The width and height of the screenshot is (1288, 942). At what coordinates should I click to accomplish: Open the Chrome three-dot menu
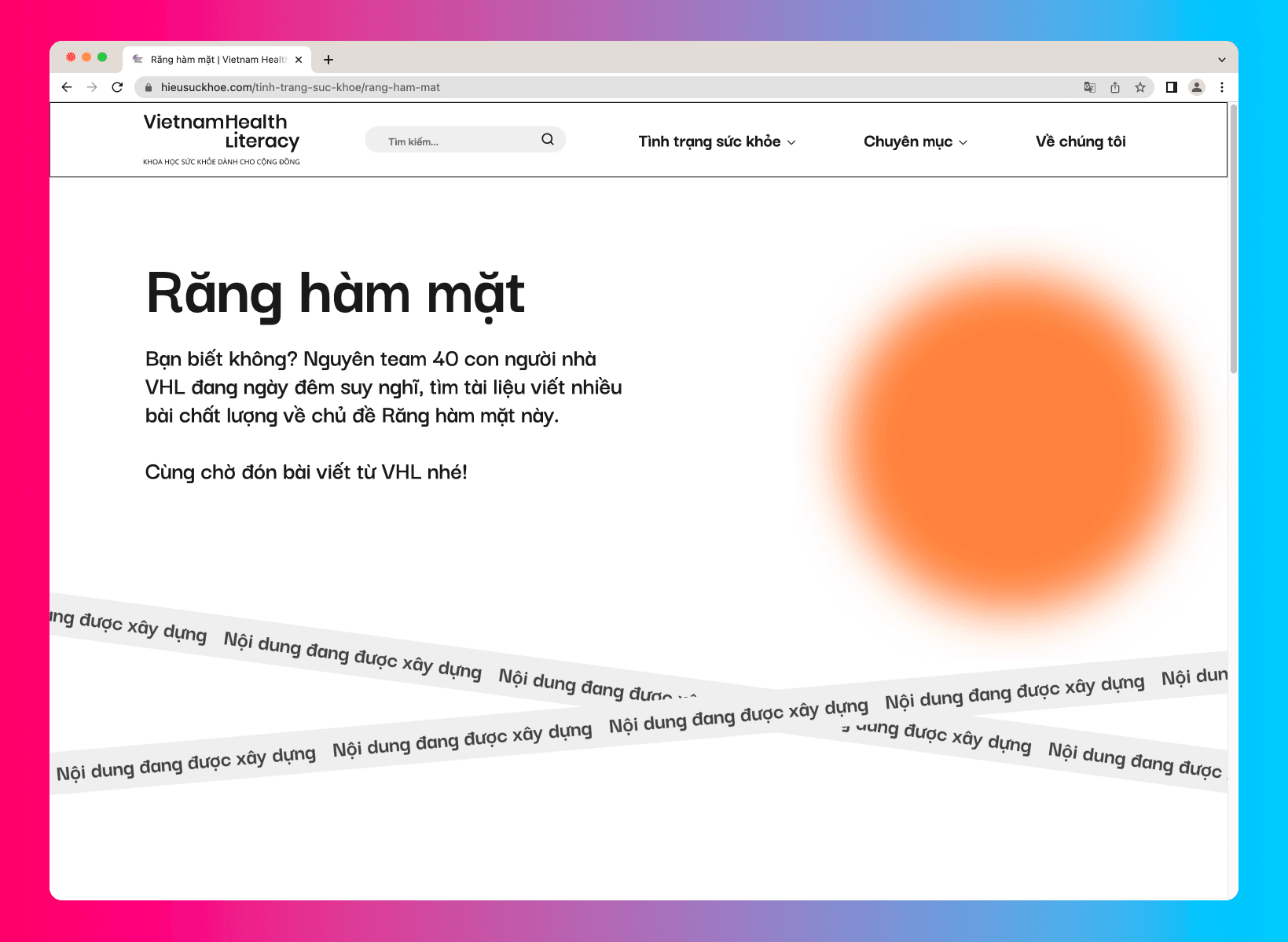[1222, 87]
